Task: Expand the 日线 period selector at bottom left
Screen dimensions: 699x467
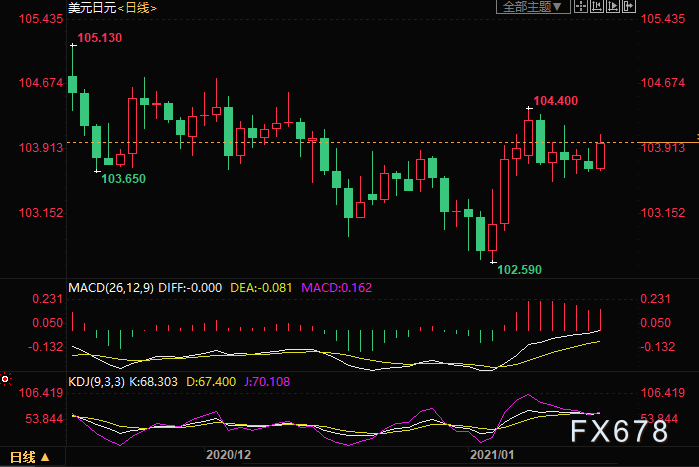Action: coord(28,457)
